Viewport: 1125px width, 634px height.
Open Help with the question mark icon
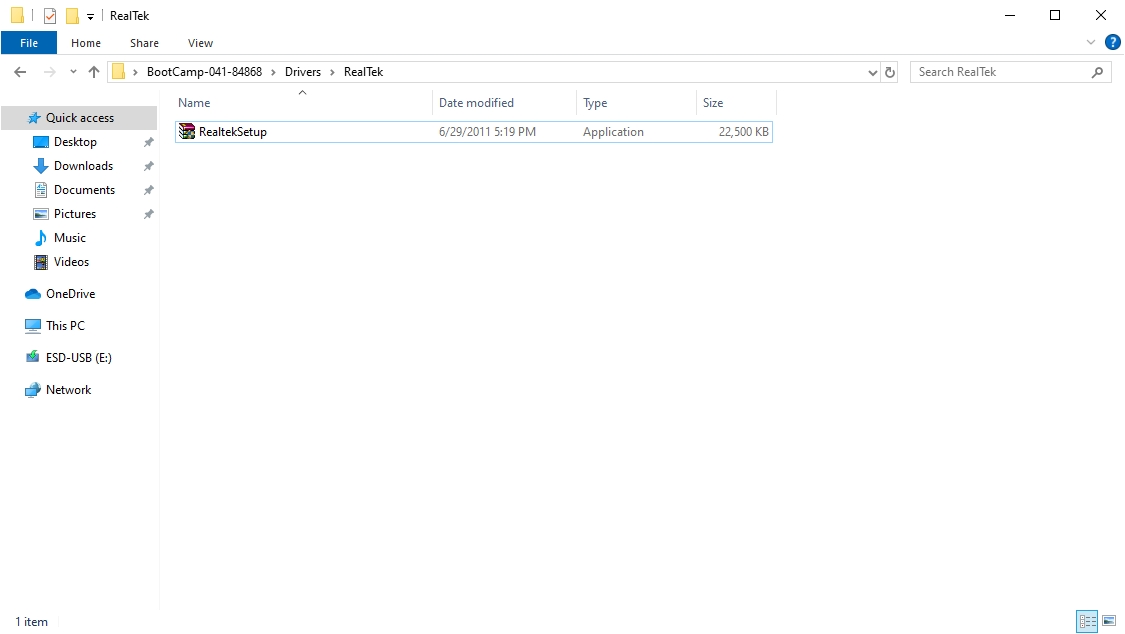click(1112, 42)
